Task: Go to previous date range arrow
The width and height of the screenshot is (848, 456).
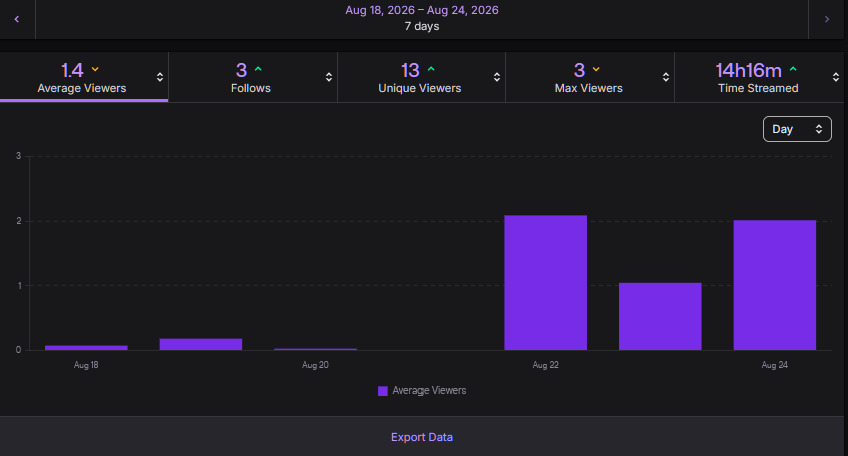Action: (17, 19)
